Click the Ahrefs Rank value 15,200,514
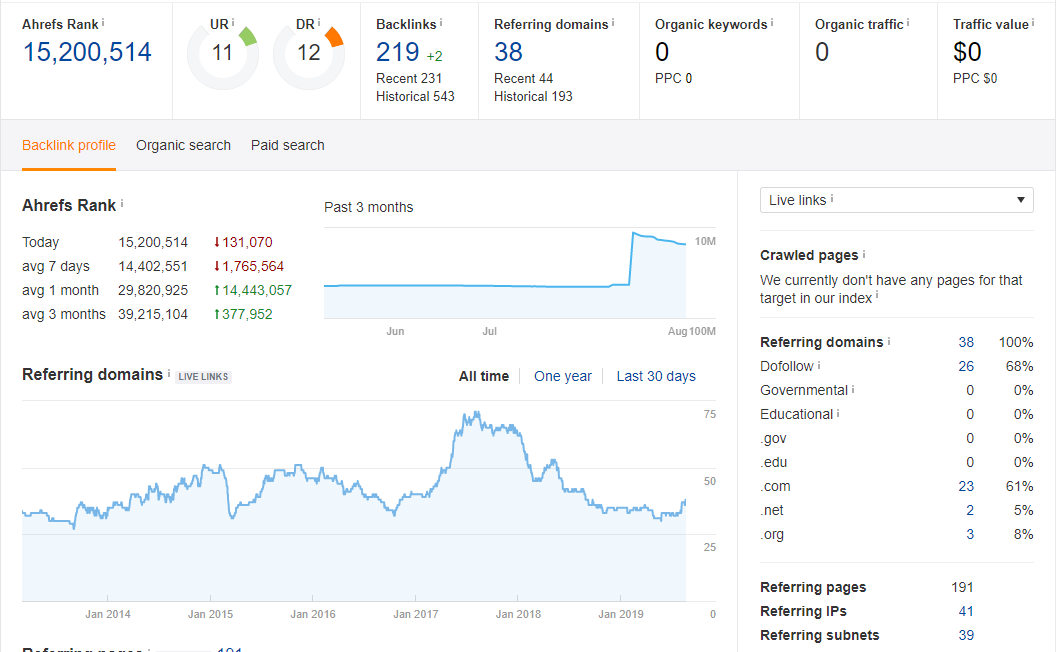This screenshot has width=1060, height=652. coord(88,52)
